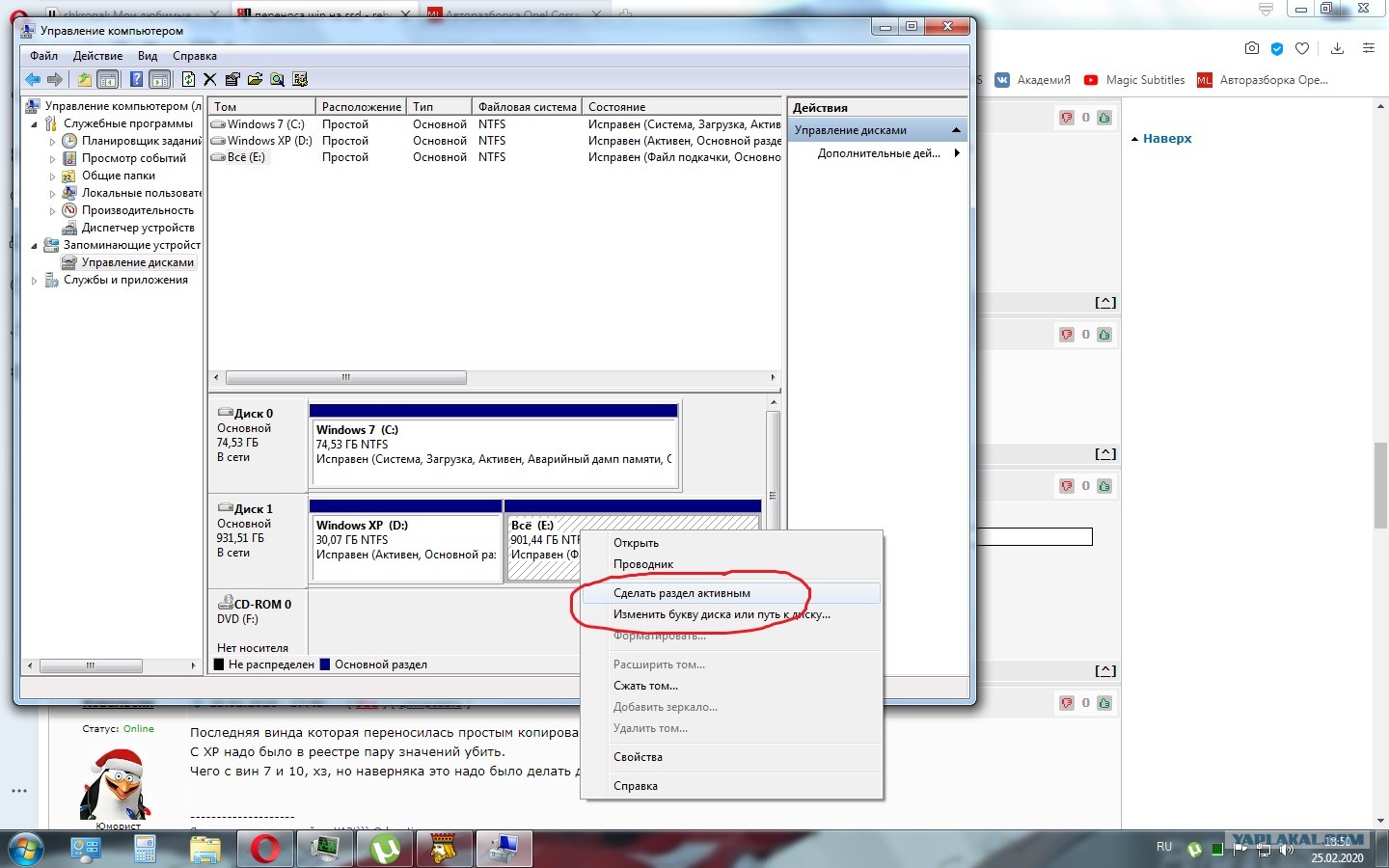Click the green thumbs-up on top post
The width and height of the screenshot is (1389, 868).
click(1104, 118)
